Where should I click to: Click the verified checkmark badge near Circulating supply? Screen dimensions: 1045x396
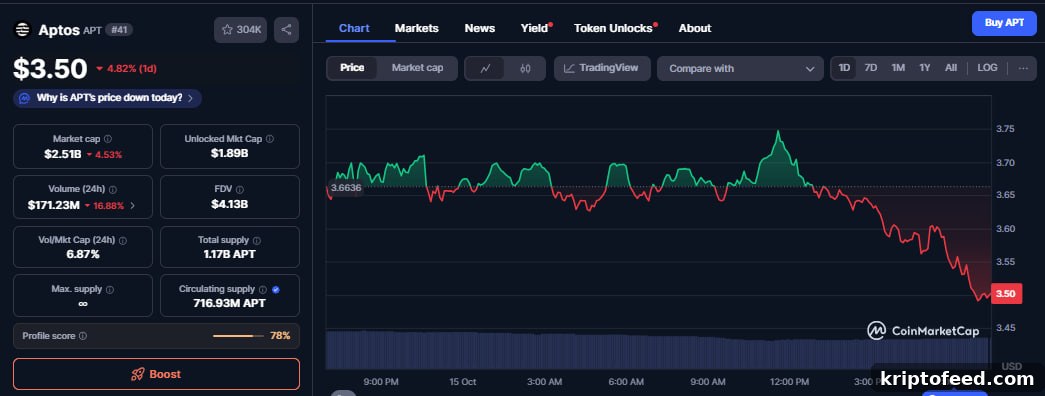click(x=276, y=289)
